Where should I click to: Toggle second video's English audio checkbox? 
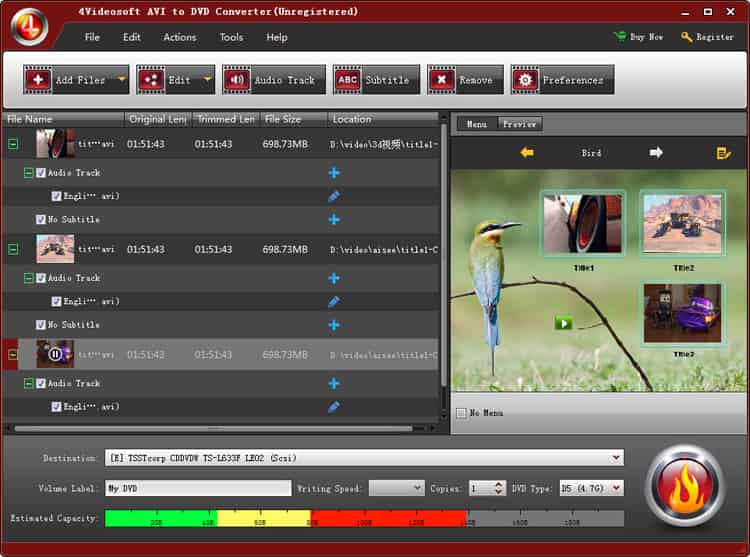[x=56, y=301]
